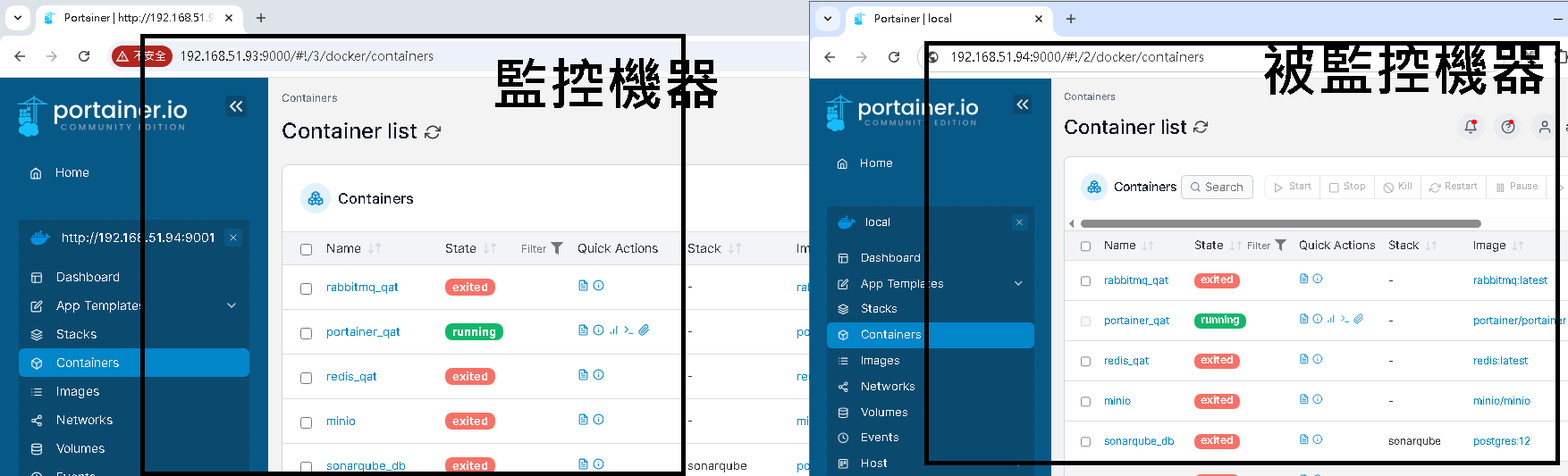Collapse sidebar in right Portainer window
Screen dimensions: 1568x476
[x=1023, y=104]
